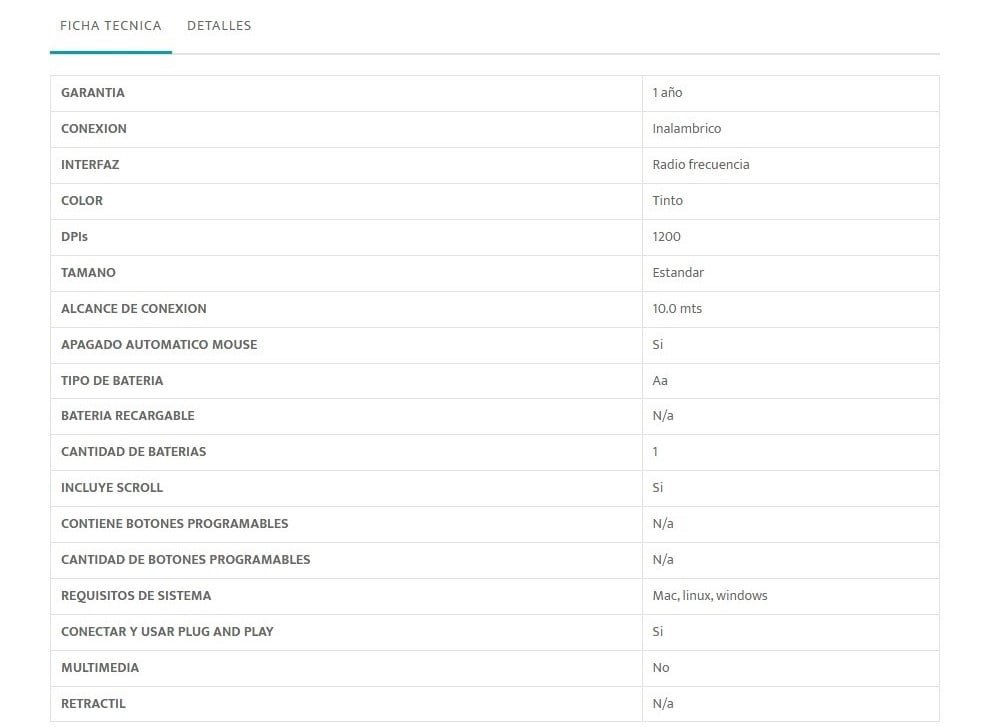Click 'N/a' in the RETRACTIL row
This screenshot has width=990, height=727.
[663, 704]
